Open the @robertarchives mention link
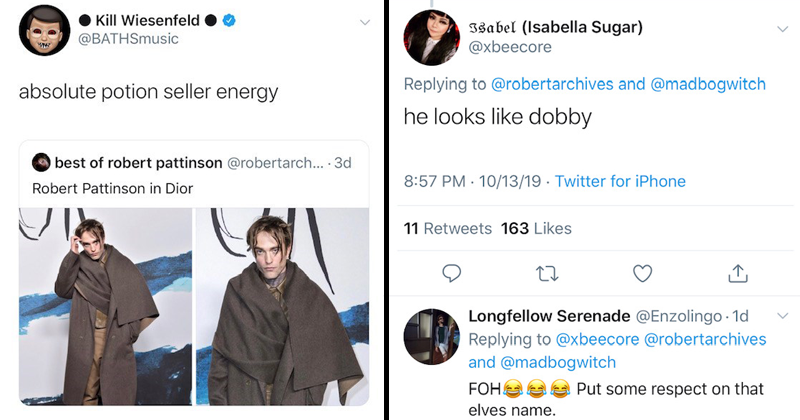 [552, 84]
